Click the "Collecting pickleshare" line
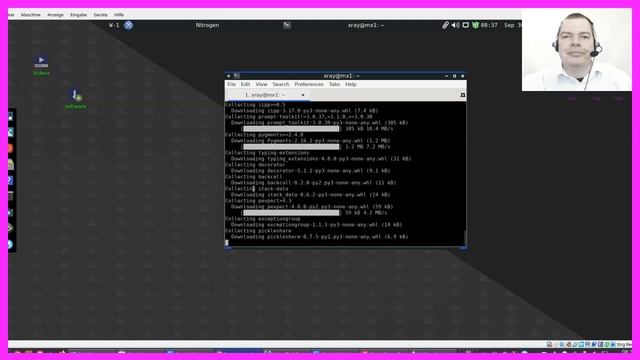Image resolution: width=640 pixels, height=360 pixels. click(258, 231)
